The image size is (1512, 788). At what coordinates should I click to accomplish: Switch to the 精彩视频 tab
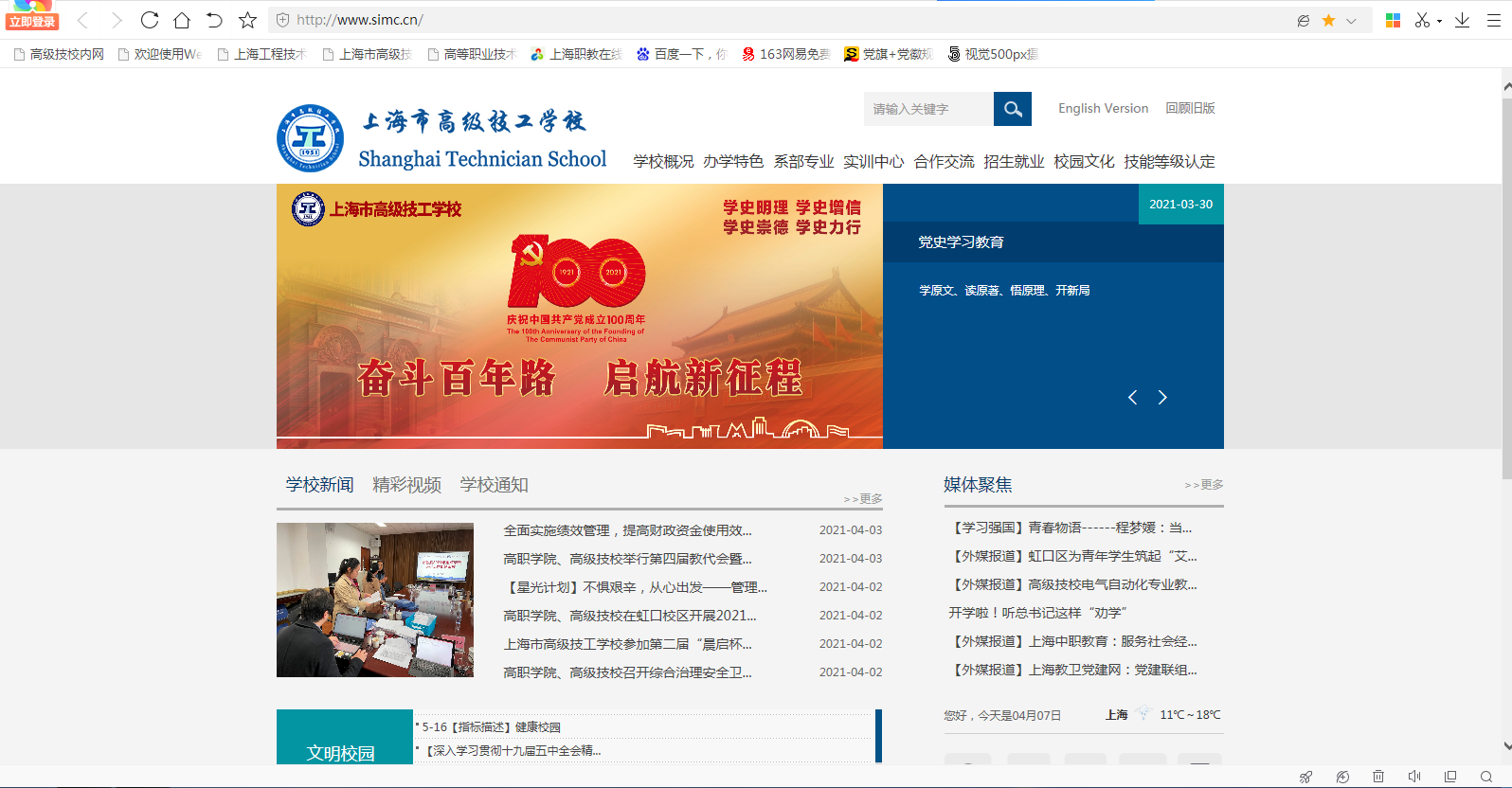pos(406,485)
